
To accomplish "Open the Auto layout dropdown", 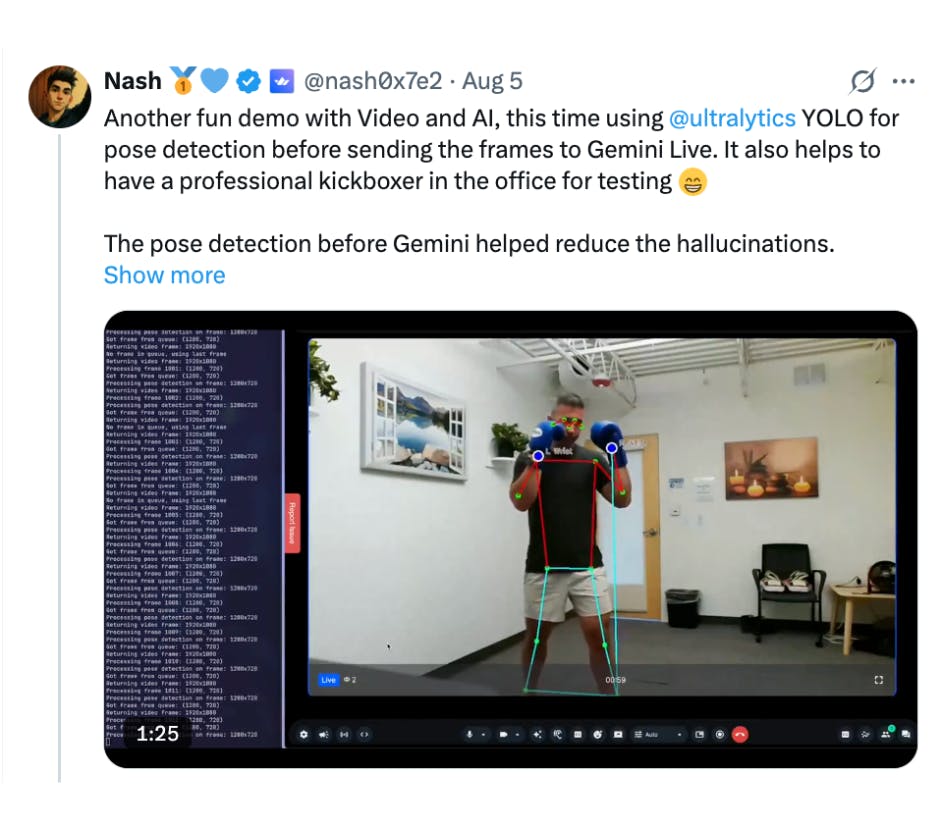I will click(x=658, y=735).
